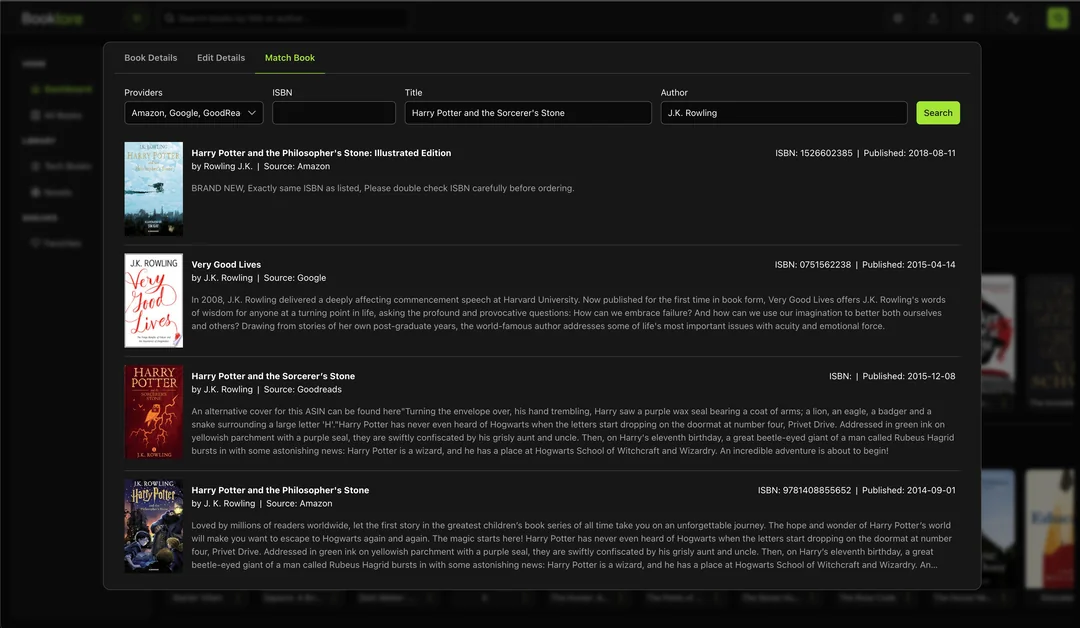The height and width of the screenshot is (628, 1080).
Task: Expand the Providers dropdown
Action: pyautogui.click(x=194, y=113)
